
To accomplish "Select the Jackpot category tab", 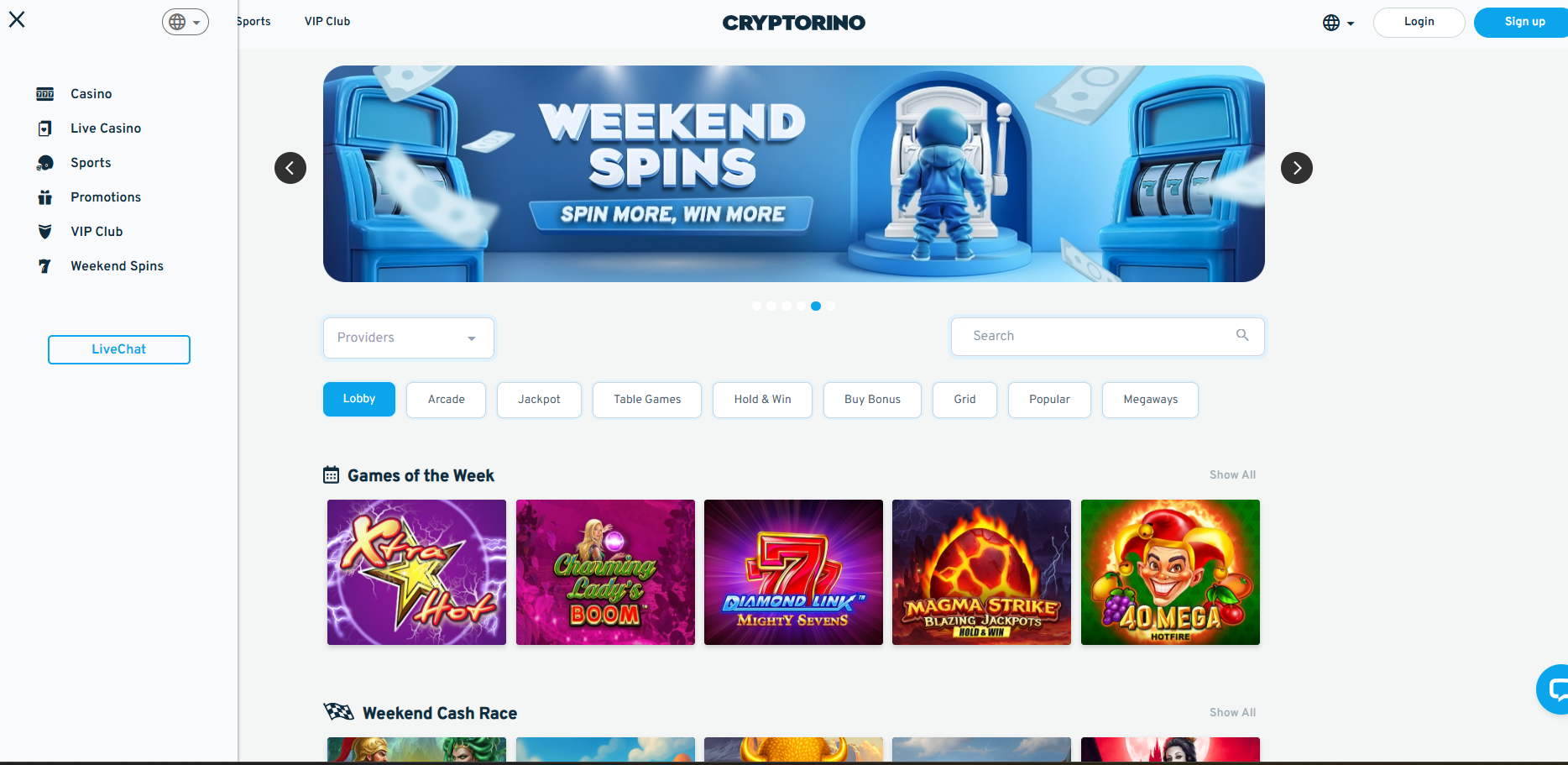I will 539,400.
